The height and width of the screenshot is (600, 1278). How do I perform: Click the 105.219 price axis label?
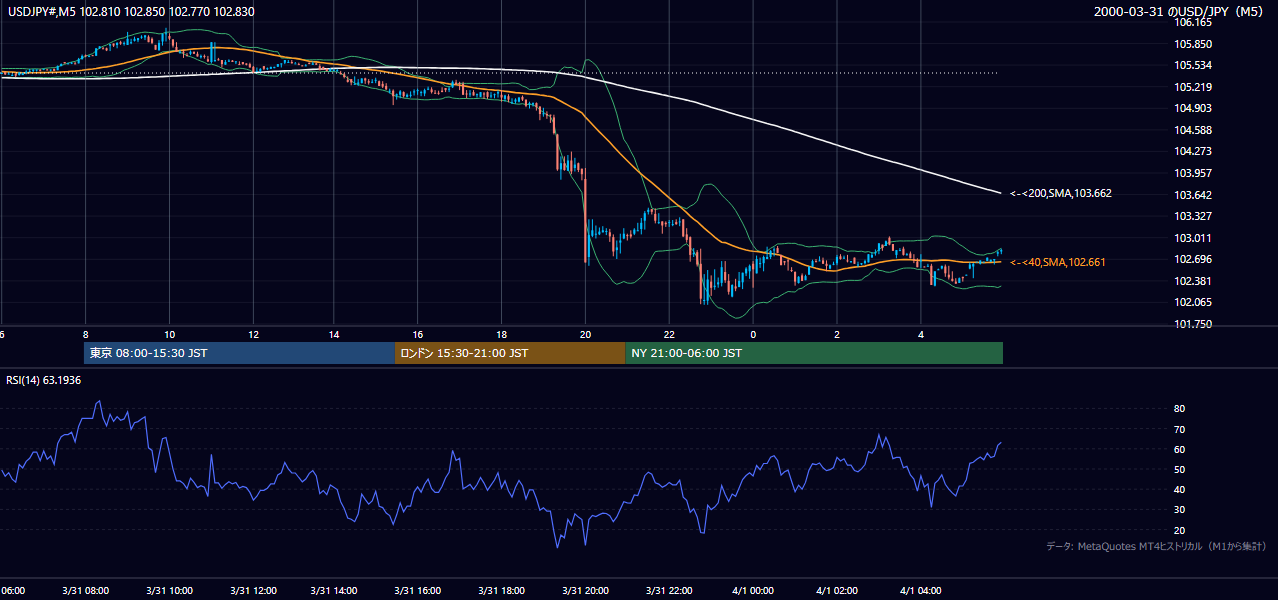pyautogui.click(x=1193, y=87)
